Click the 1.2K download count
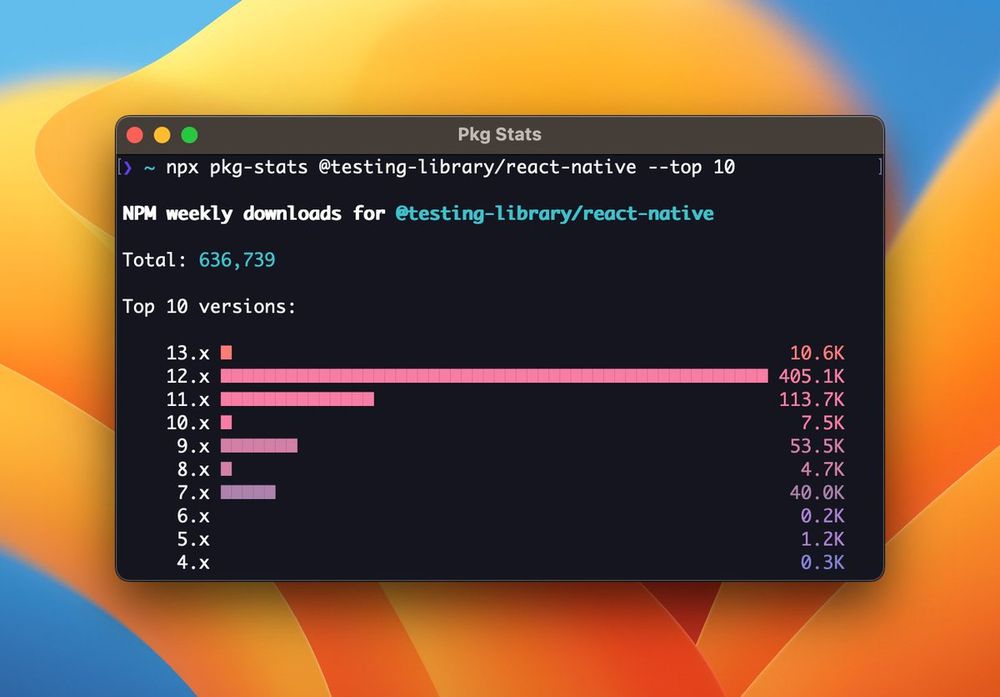 coord(823,539)
